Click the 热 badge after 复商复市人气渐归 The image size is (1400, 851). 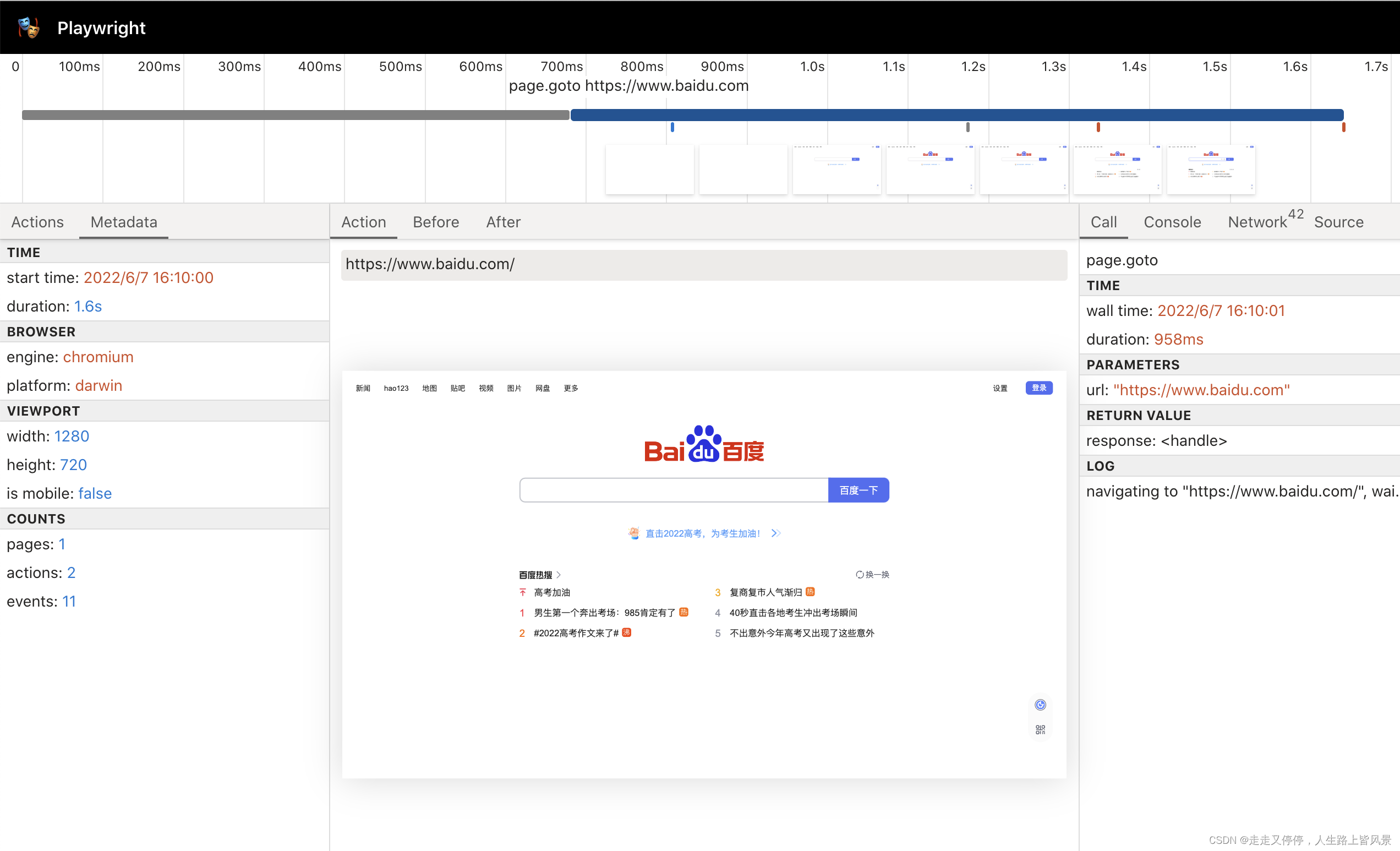tap(810, 592)
